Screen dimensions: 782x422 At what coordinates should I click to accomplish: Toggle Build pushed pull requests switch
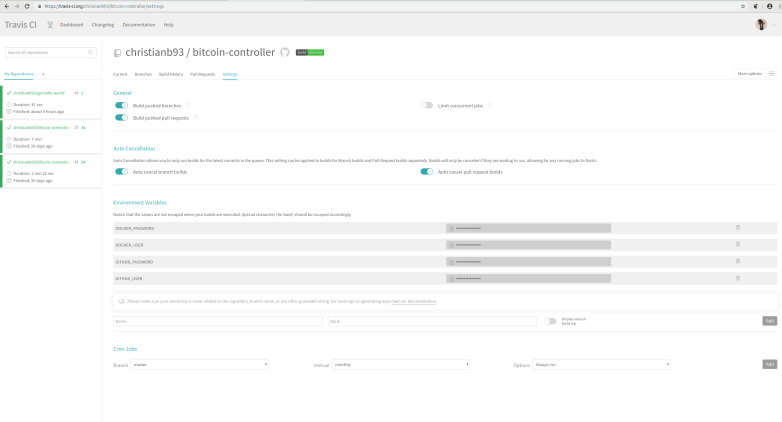click(x=122, y=118)
